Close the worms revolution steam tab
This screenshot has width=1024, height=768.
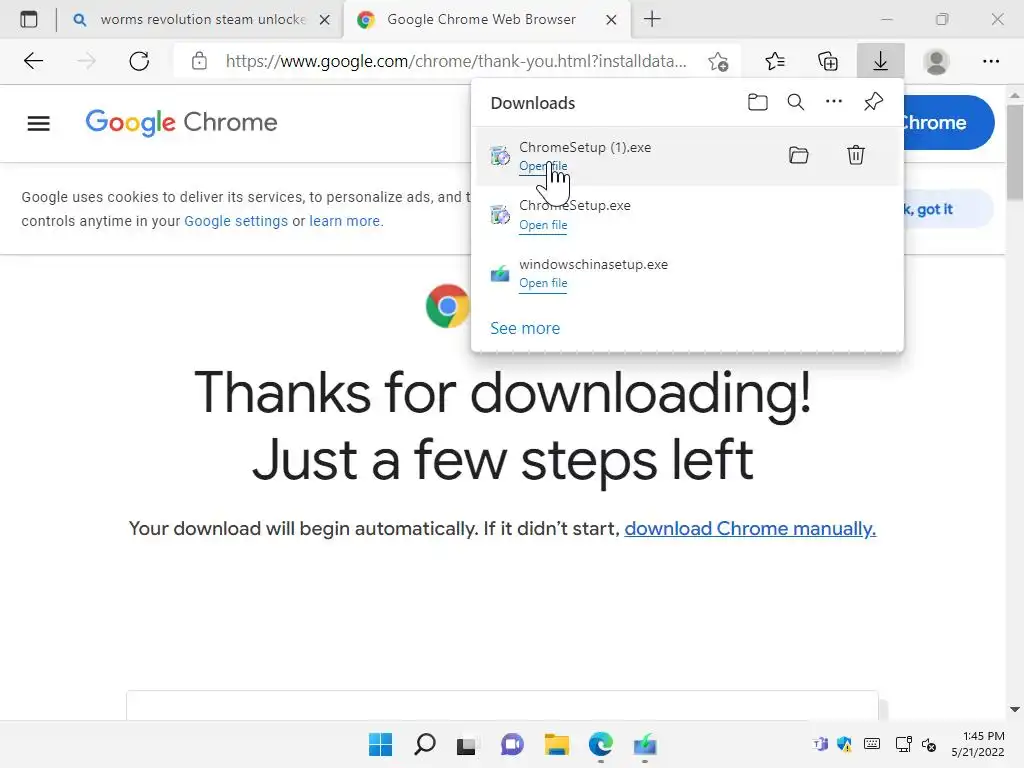coord(325,20)
